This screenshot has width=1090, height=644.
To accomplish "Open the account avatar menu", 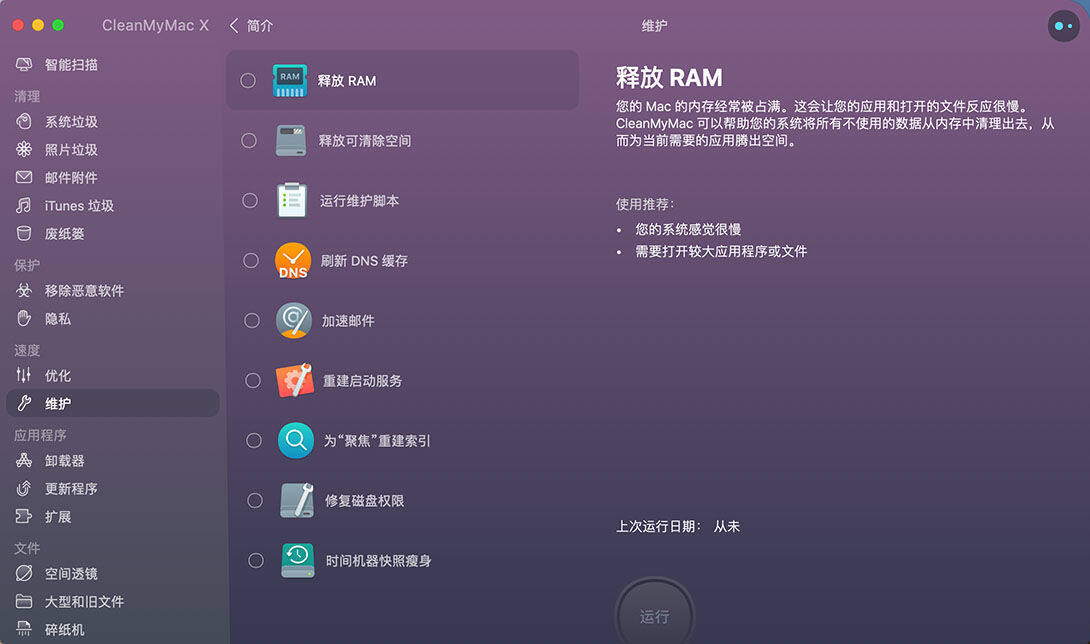I will point(1063,25).
